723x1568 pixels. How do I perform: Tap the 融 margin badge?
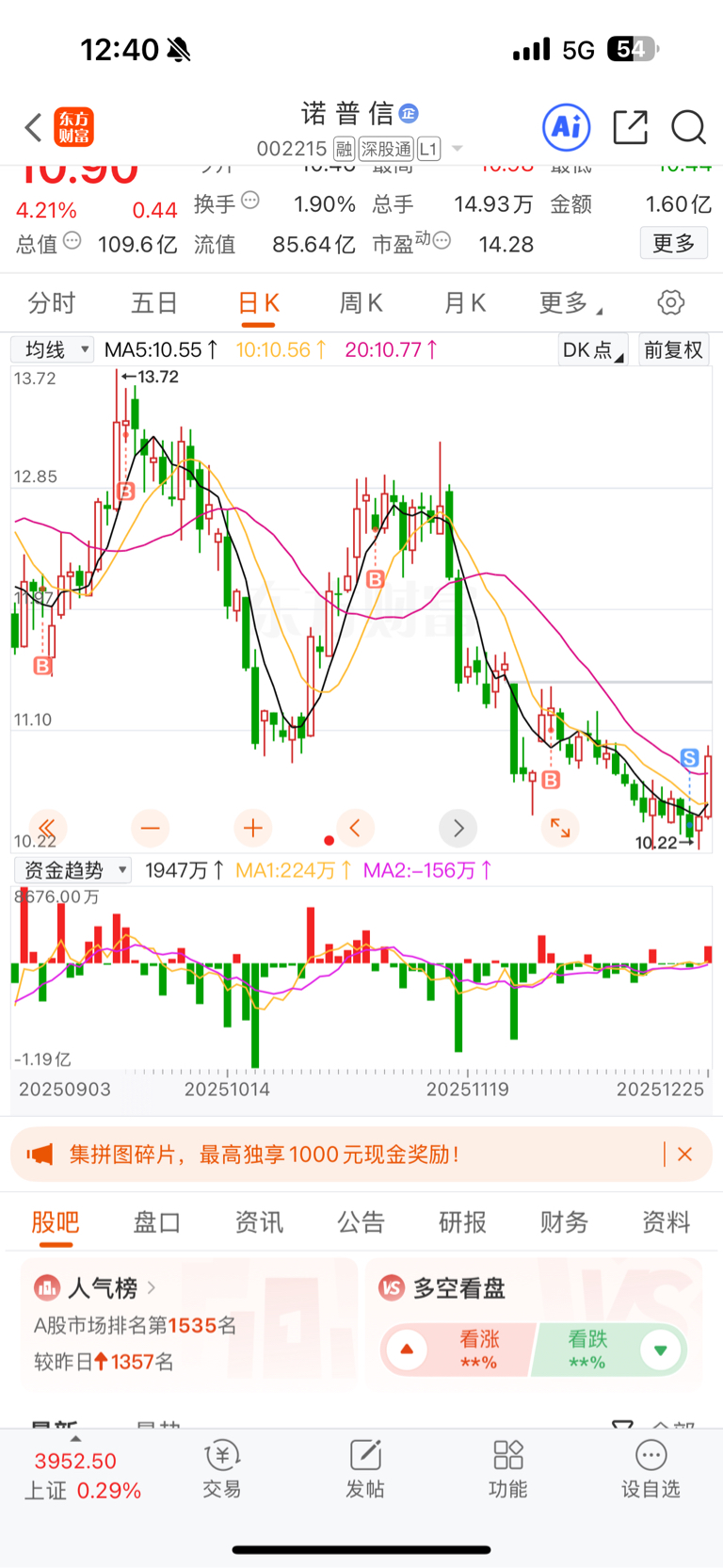click(x=344, y=149)
